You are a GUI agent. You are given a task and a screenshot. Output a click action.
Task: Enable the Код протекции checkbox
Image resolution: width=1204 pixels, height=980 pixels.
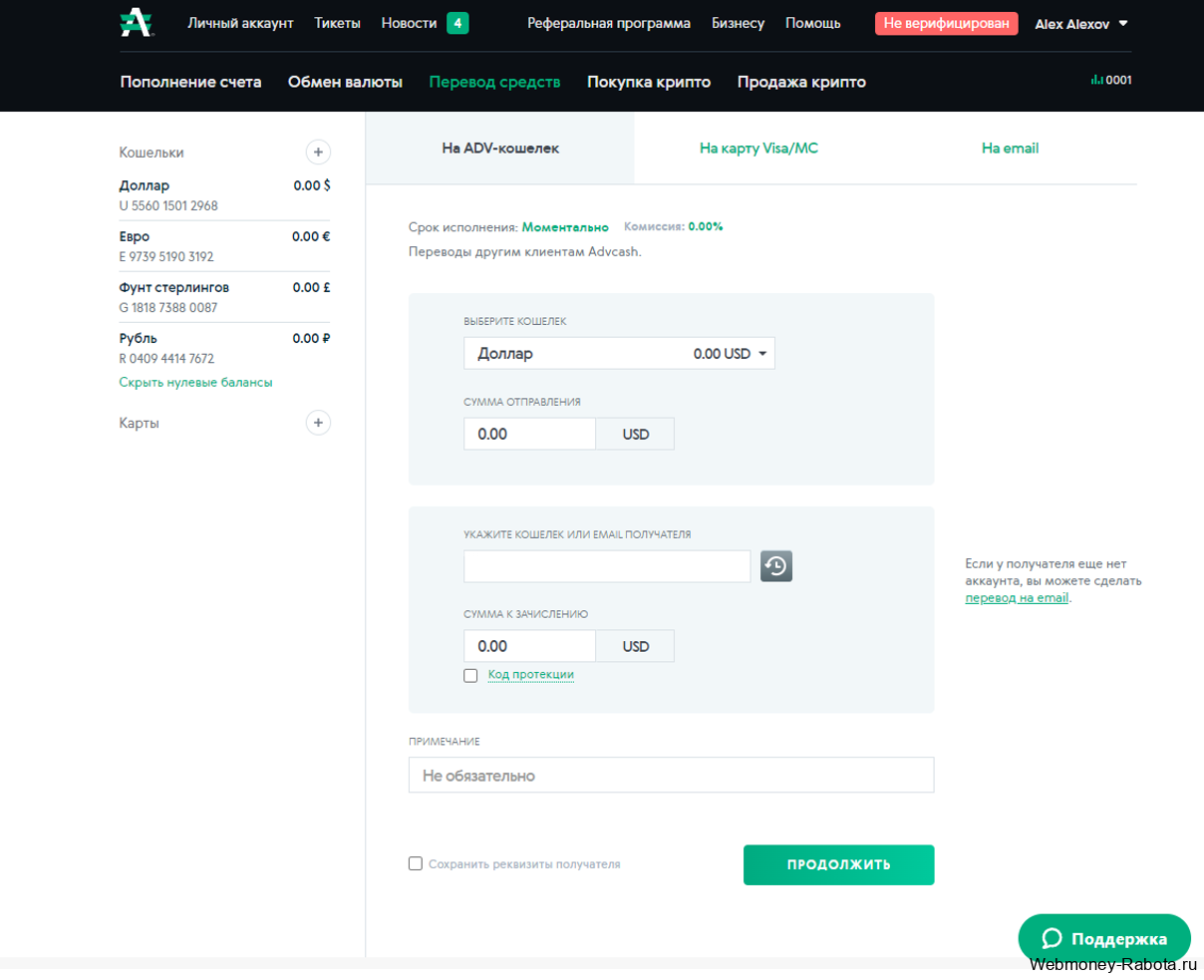[x=470, y=676]
